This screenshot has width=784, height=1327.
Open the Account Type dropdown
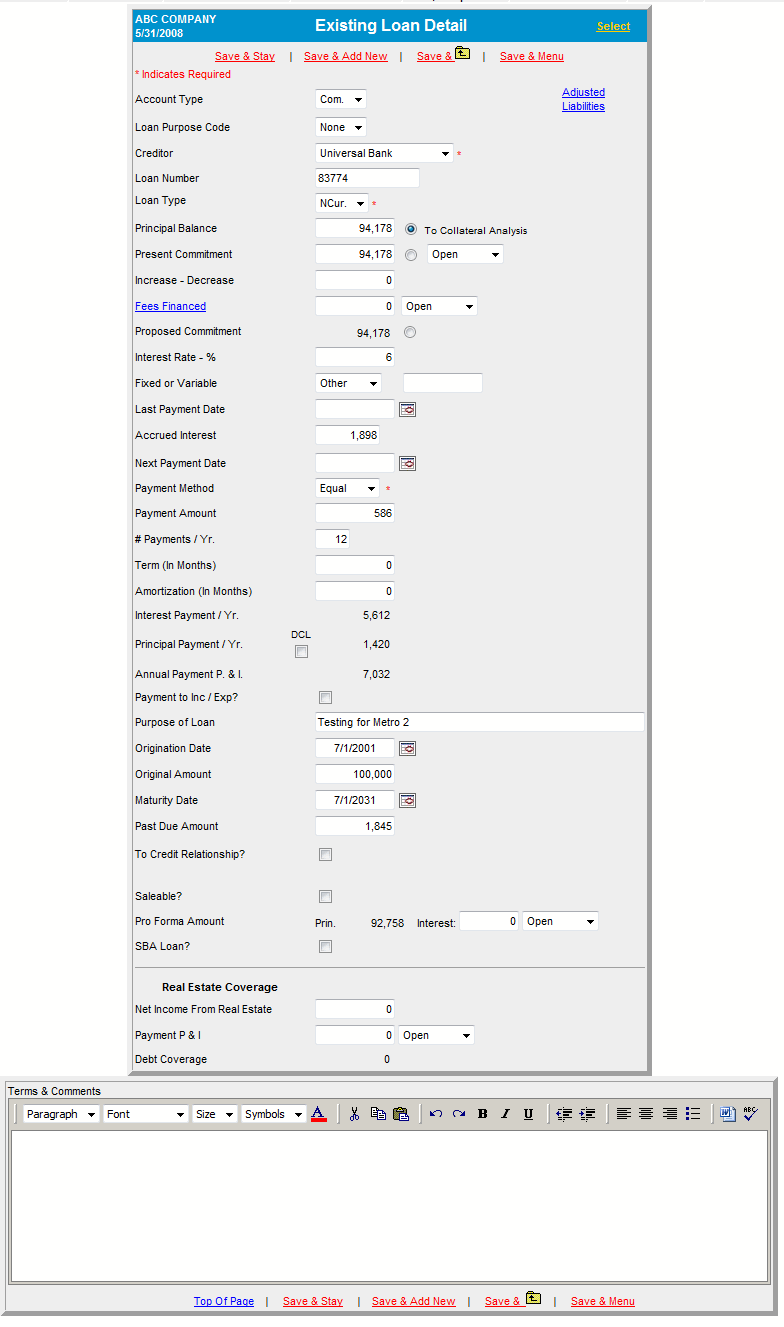click(x=341, y=99)
